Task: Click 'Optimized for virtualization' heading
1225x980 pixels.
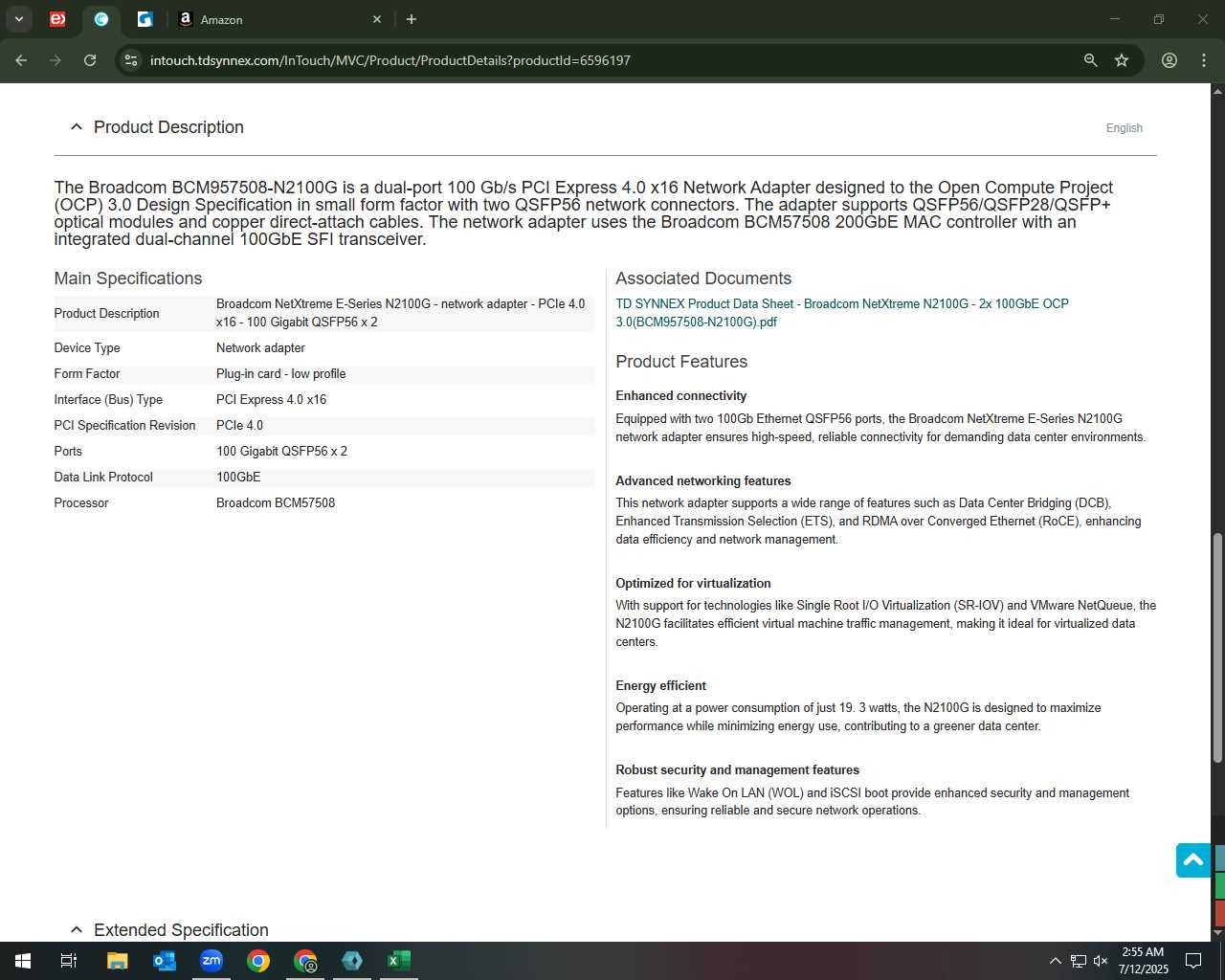Action: tap(693, 583)
